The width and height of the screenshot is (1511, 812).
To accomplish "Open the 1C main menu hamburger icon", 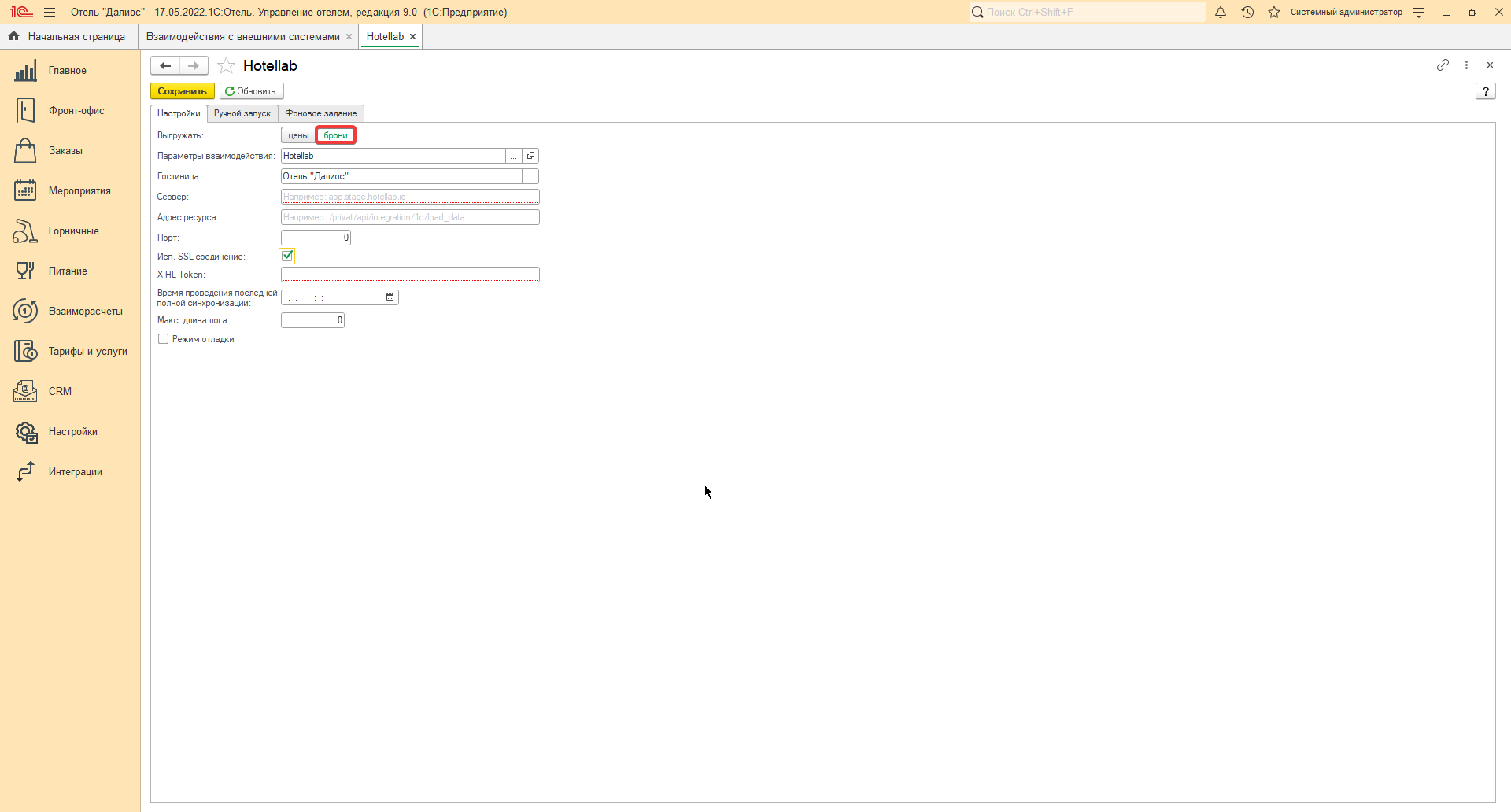I will point(50,12).
